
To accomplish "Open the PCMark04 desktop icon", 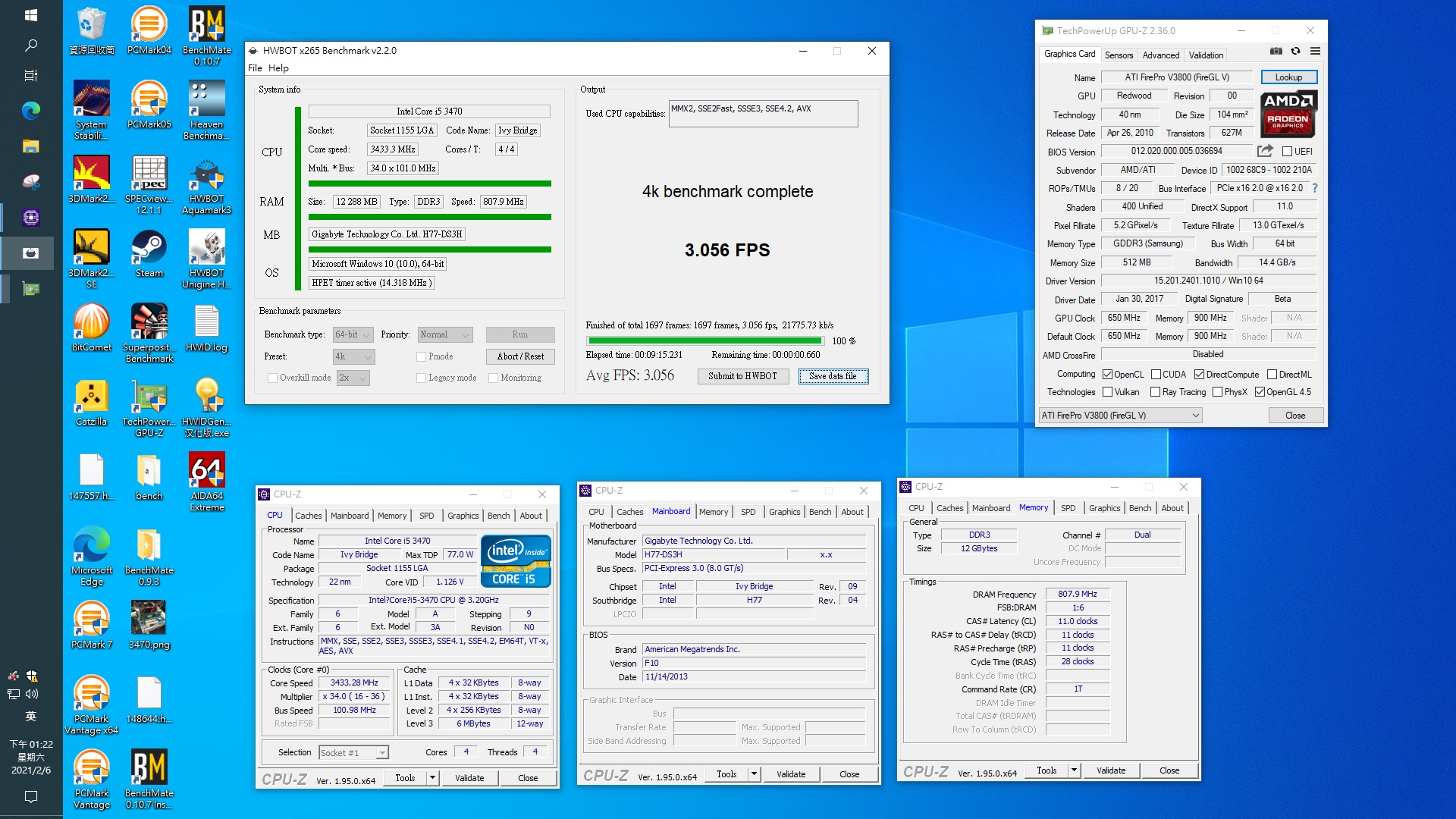I will pos(149,30).
